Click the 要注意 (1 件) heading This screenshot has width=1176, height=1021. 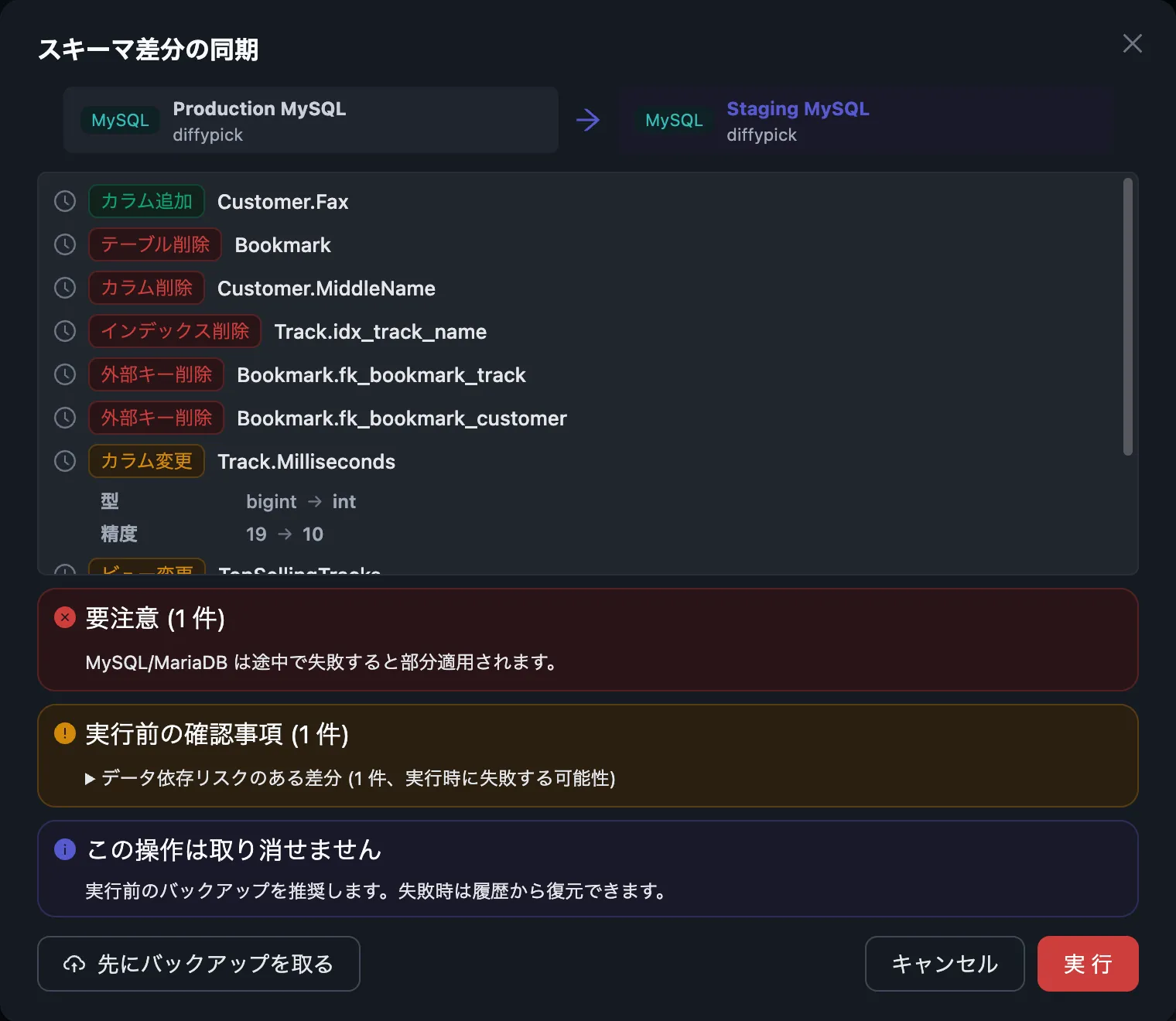click(155, 619)
